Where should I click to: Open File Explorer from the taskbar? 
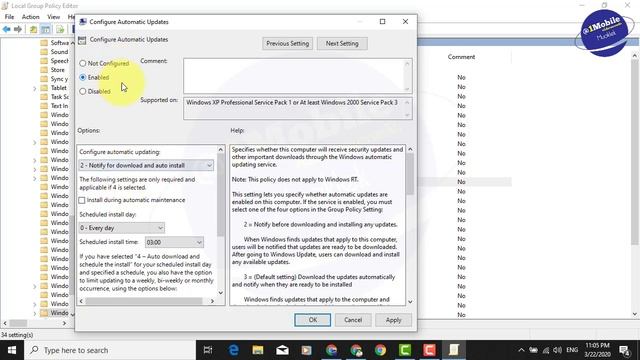tap(258, 350)
